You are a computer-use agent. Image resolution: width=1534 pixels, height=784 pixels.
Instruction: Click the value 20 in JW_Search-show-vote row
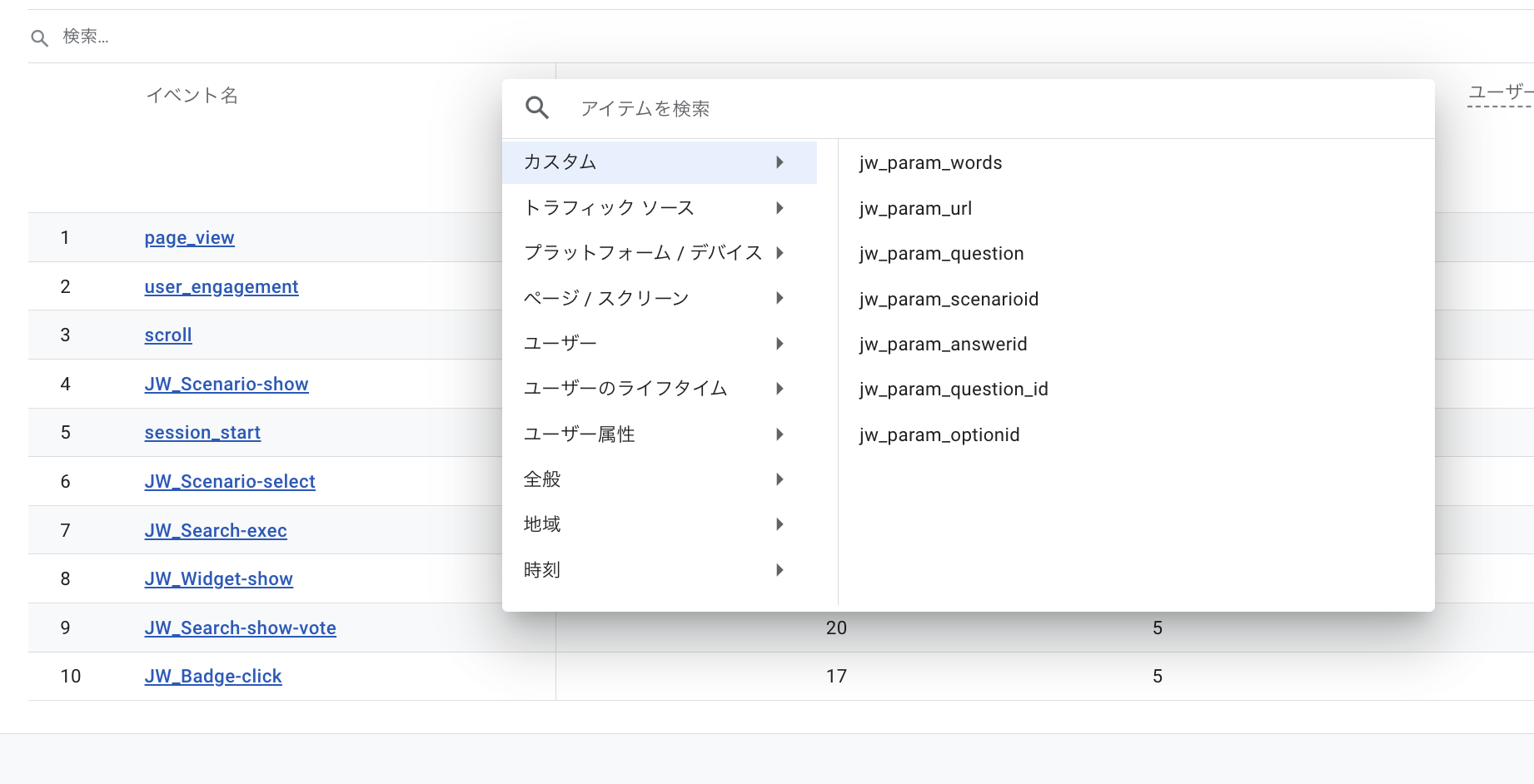[x=836, y=628]
